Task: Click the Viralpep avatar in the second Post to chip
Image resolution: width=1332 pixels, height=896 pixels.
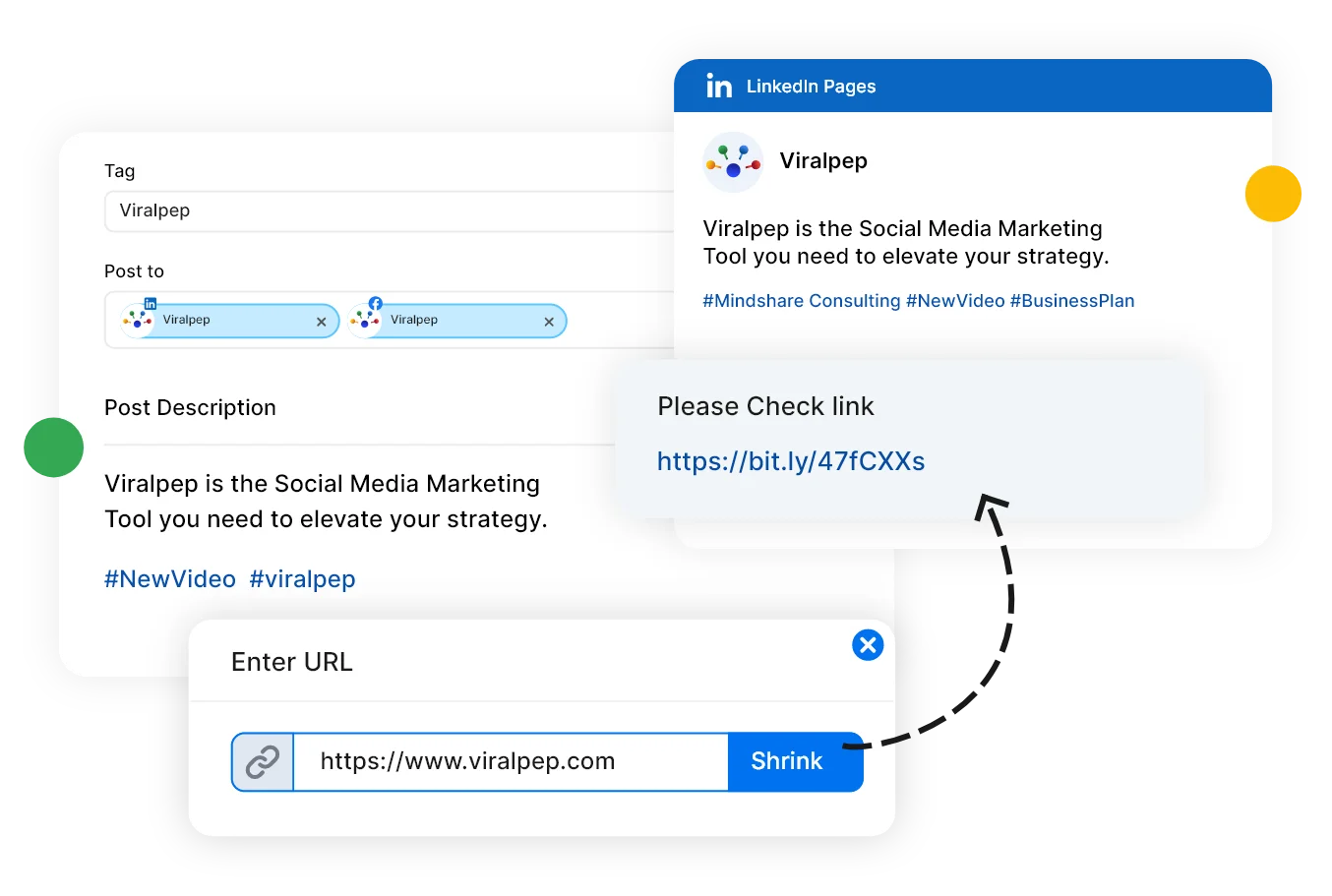Action: click(x=365, y=320)
